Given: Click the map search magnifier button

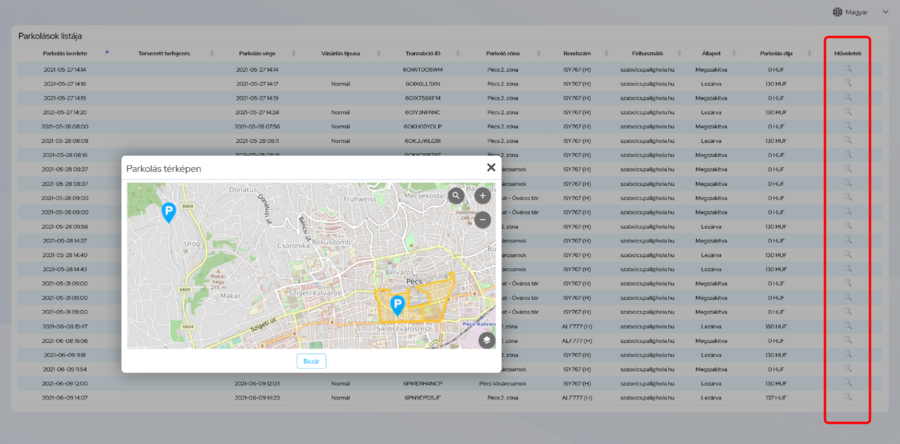Looking at the screenshot, I should [x=456, y=196].
